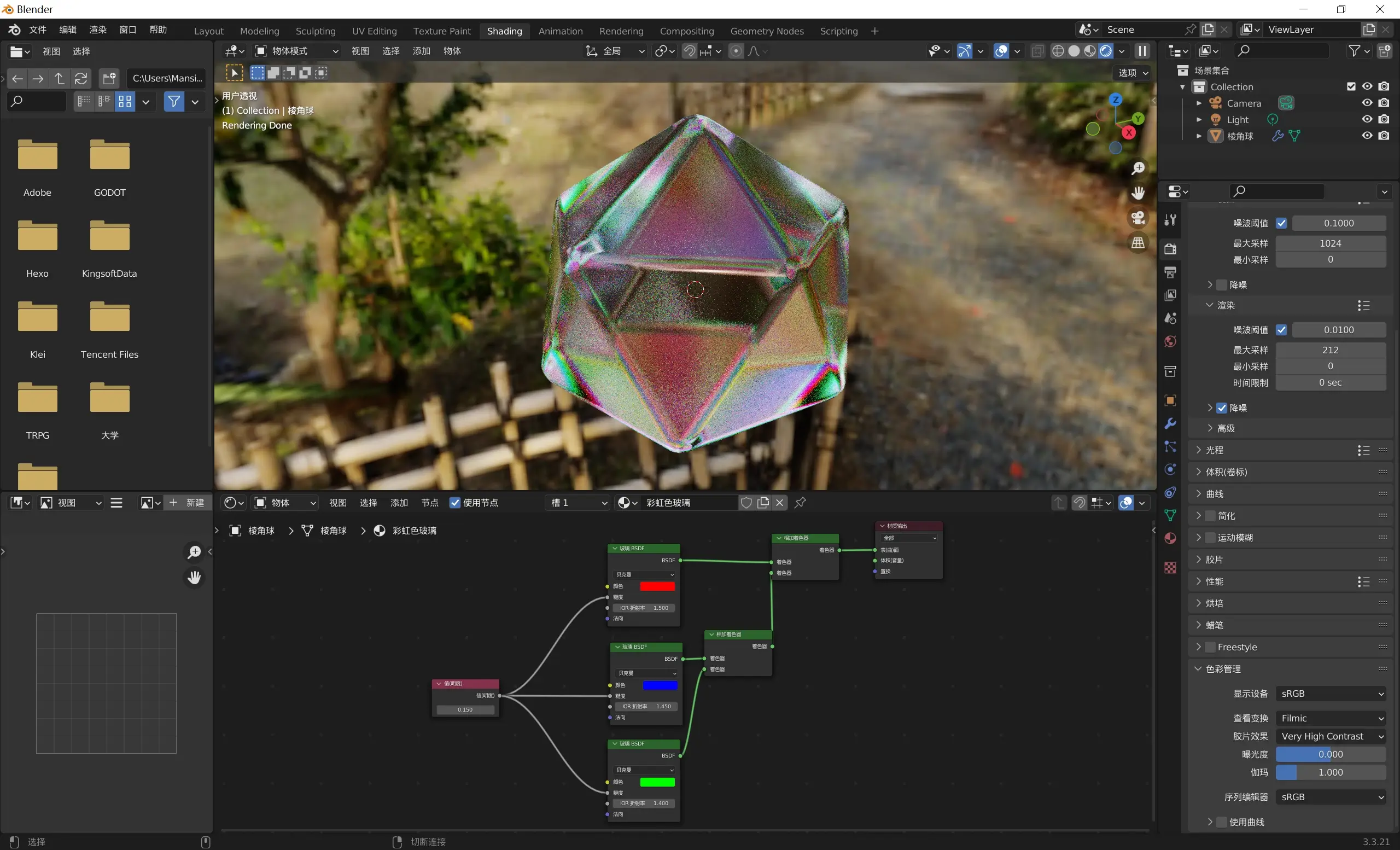The width and height of the screenshot is (1400, 850).
Task: Hide the Camera object in the outliner
Action: tap(1367, 103)
